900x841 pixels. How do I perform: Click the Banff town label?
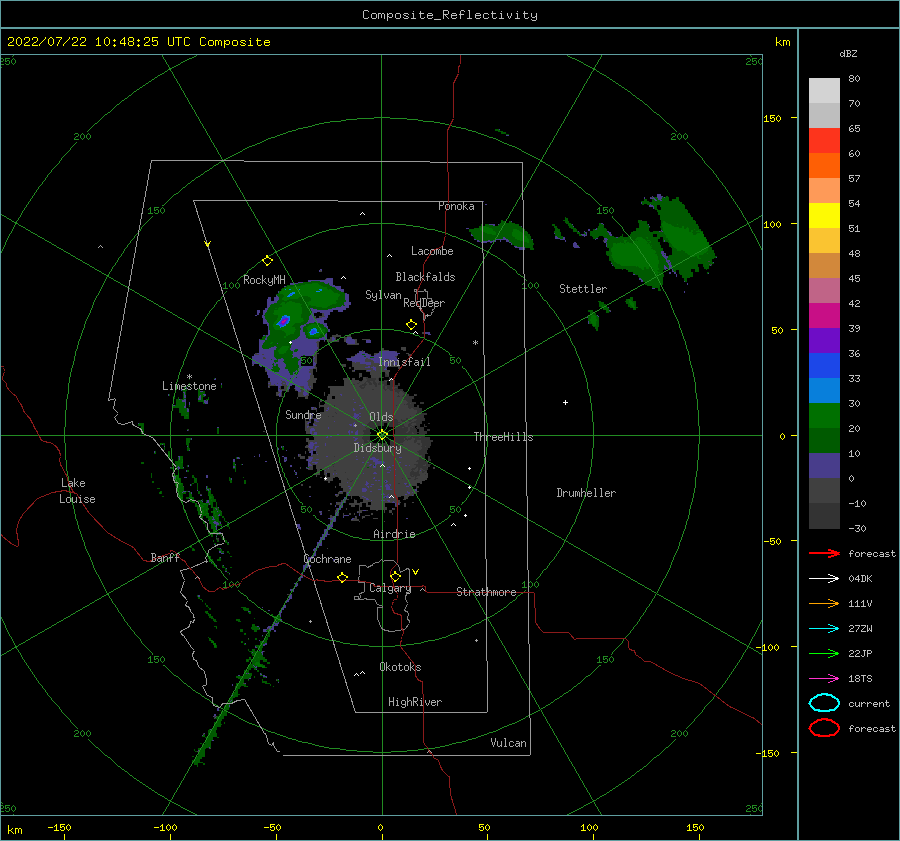point(165,557)
